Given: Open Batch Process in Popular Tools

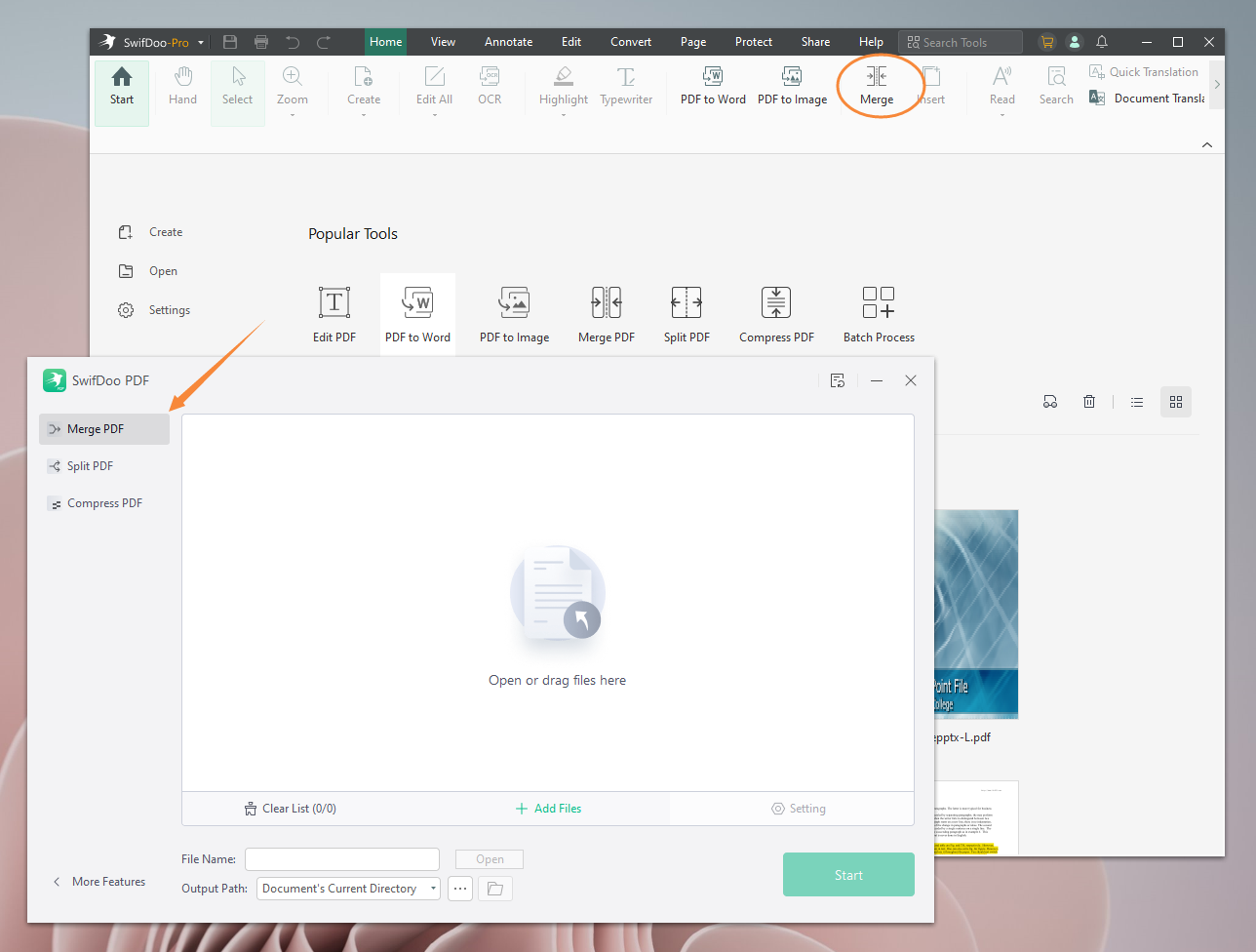Looking at the screenshot, I should tap(879, 314).
